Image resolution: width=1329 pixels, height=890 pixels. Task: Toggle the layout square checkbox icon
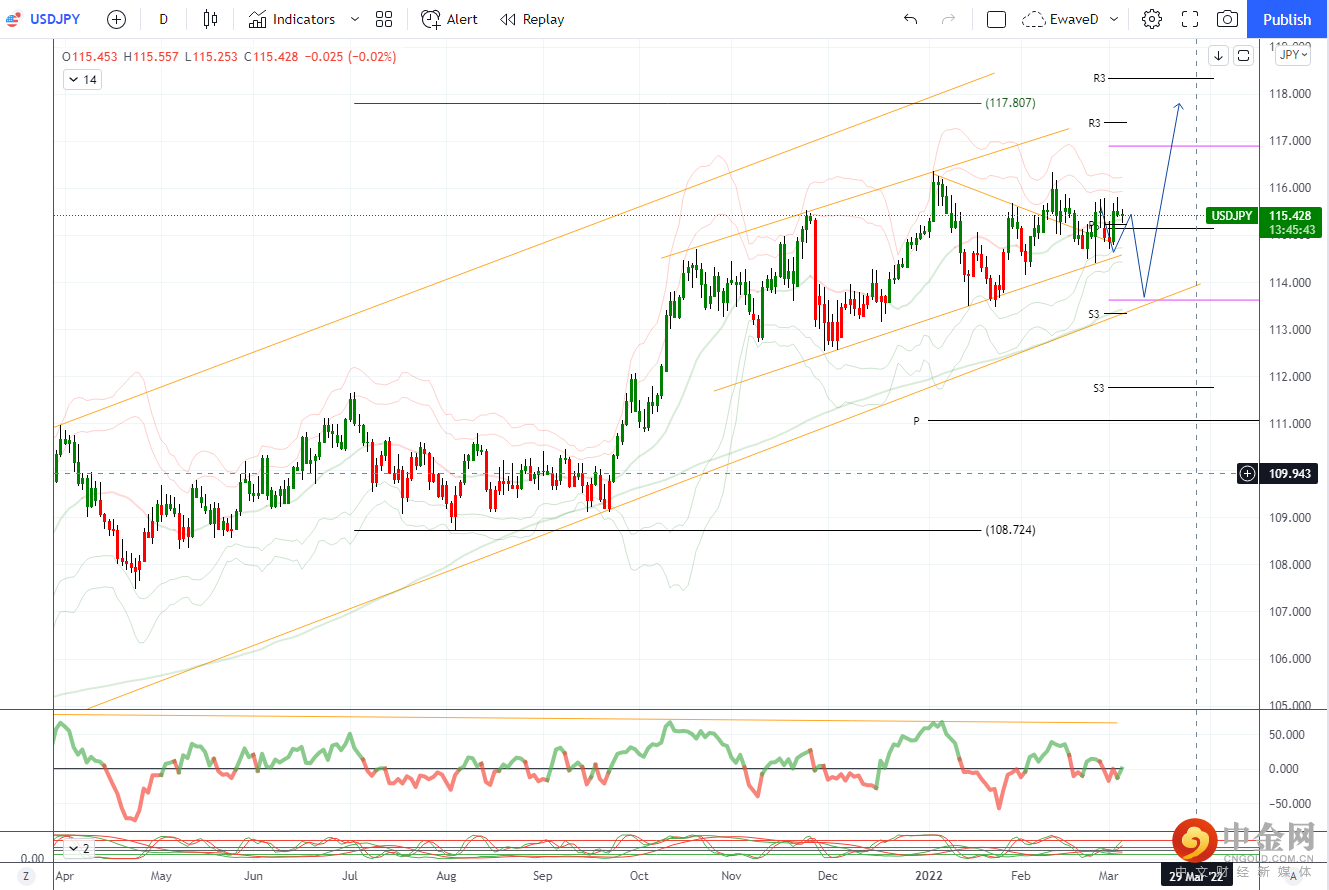click(x=996, y=19)
